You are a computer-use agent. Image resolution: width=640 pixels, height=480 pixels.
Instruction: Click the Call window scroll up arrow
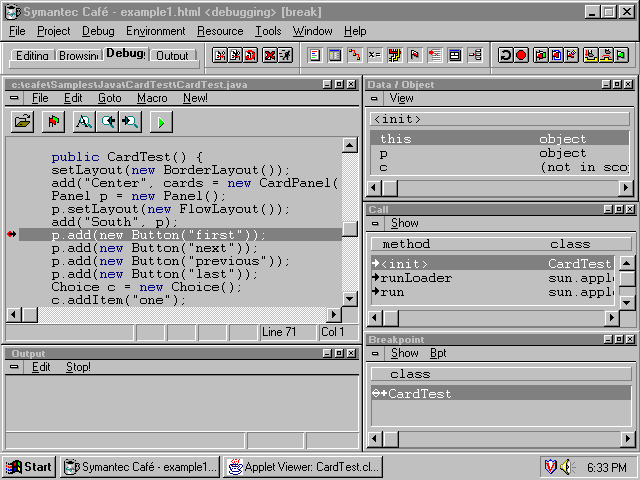(x=627, y=263)
